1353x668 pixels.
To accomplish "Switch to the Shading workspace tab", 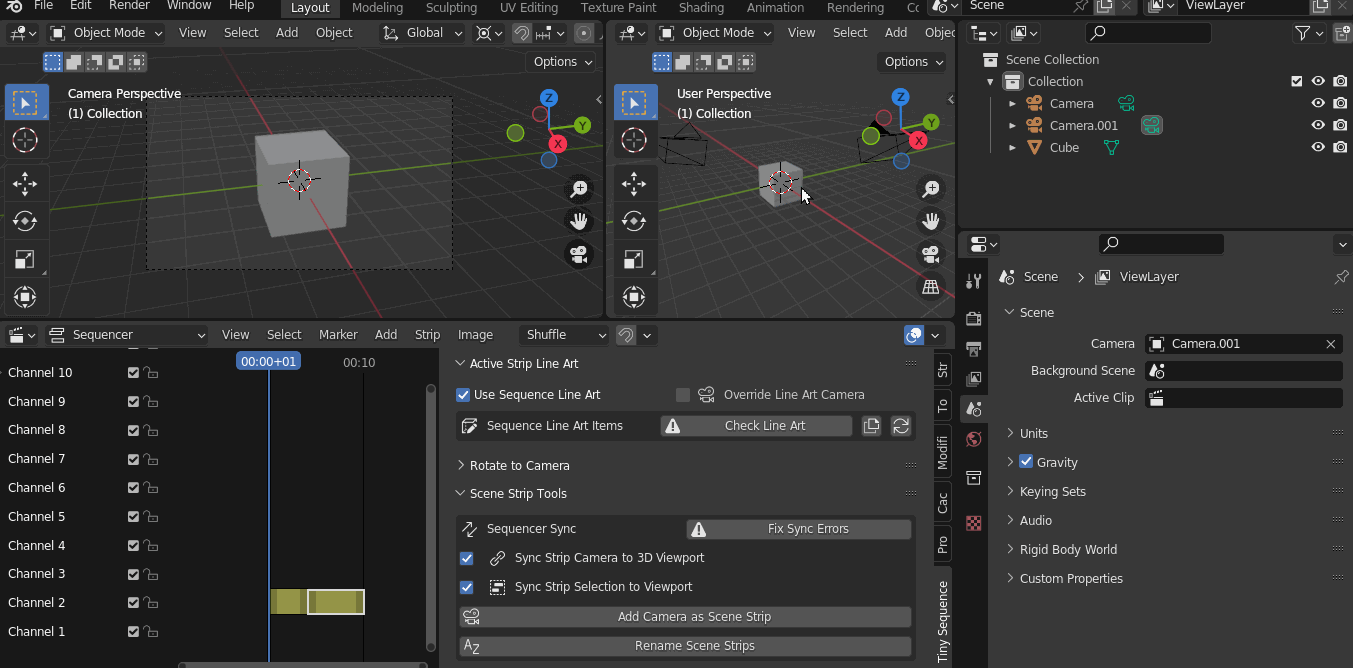I will (x=701, y=7).
